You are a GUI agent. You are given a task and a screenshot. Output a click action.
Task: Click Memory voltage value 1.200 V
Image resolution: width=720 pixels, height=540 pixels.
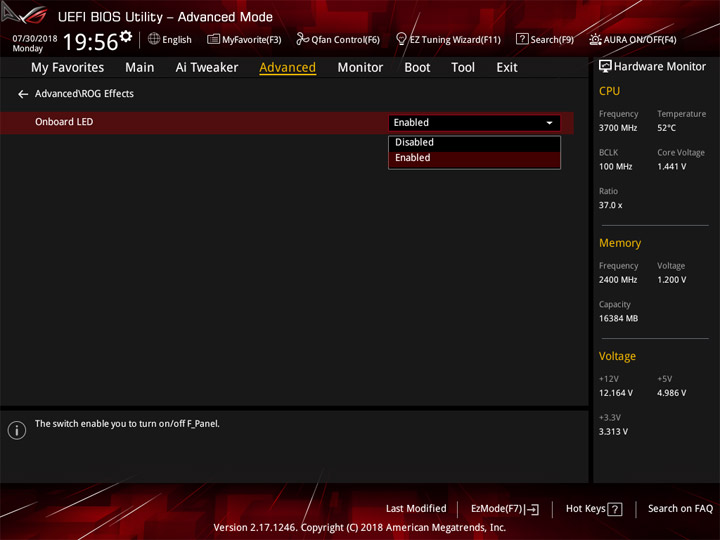[671, 280]
